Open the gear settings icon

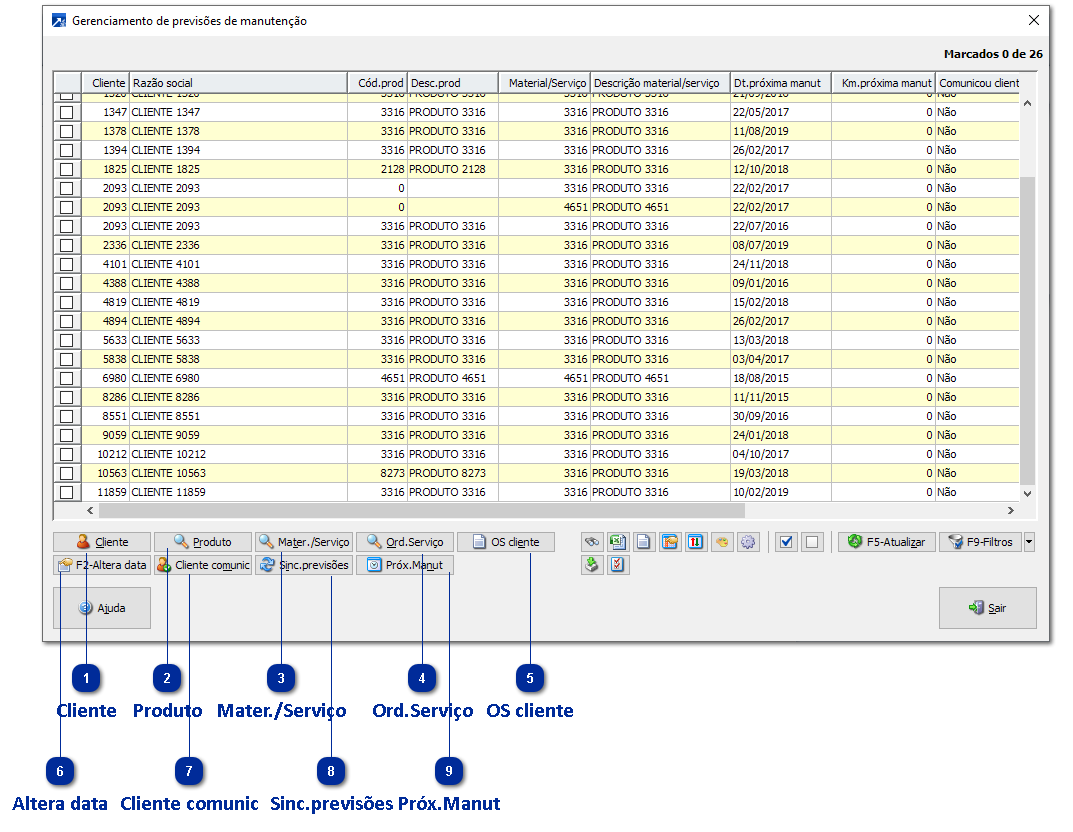tap(748, 542)
